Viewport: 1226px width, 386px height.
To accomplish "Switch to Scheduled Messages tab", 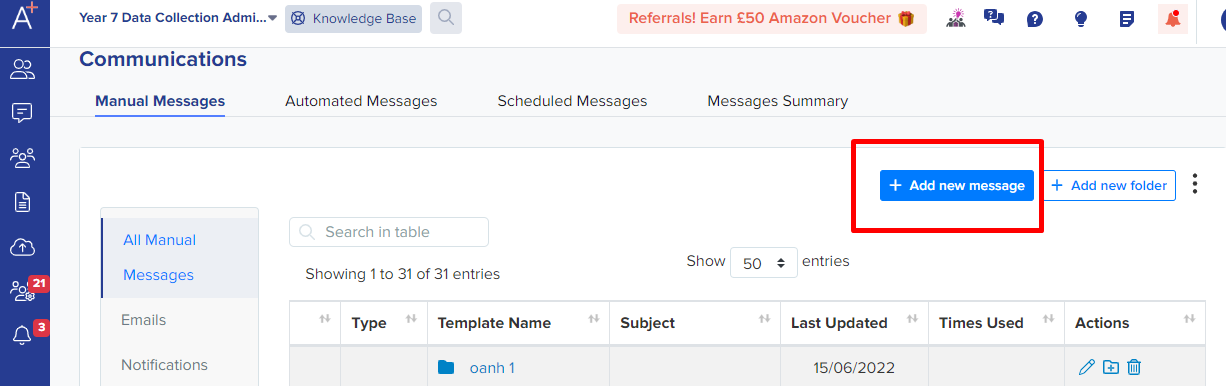I will 572,101.
